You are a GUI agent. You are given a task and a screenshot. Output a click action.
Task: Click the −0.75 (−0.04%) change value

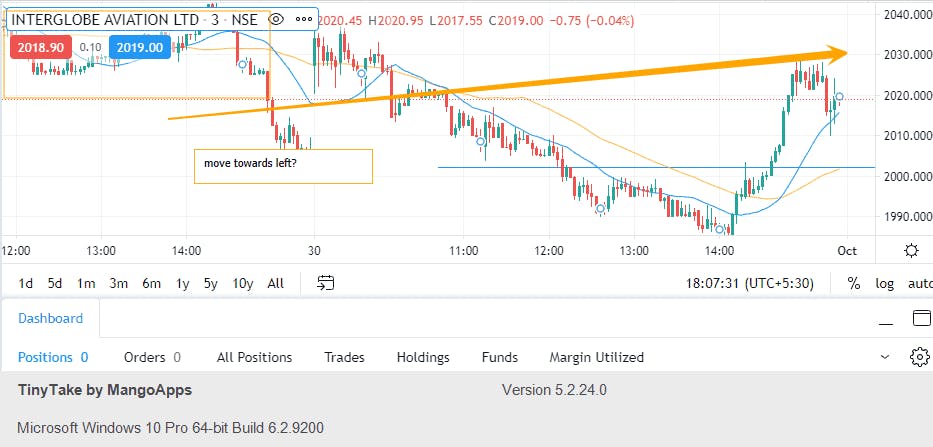[592, 21]
